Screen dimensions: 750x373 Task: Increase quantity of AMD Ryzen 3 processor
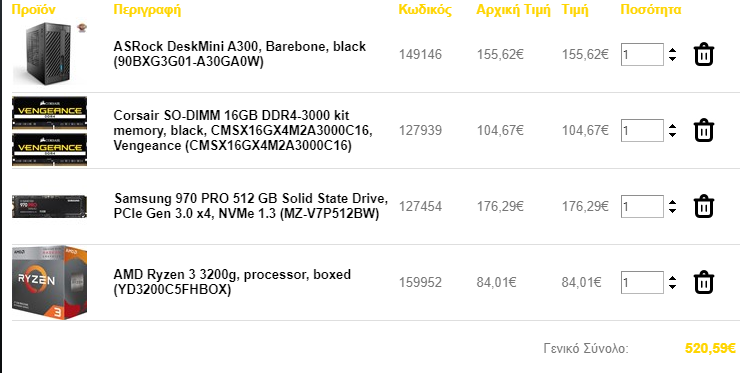pos(673,278)
